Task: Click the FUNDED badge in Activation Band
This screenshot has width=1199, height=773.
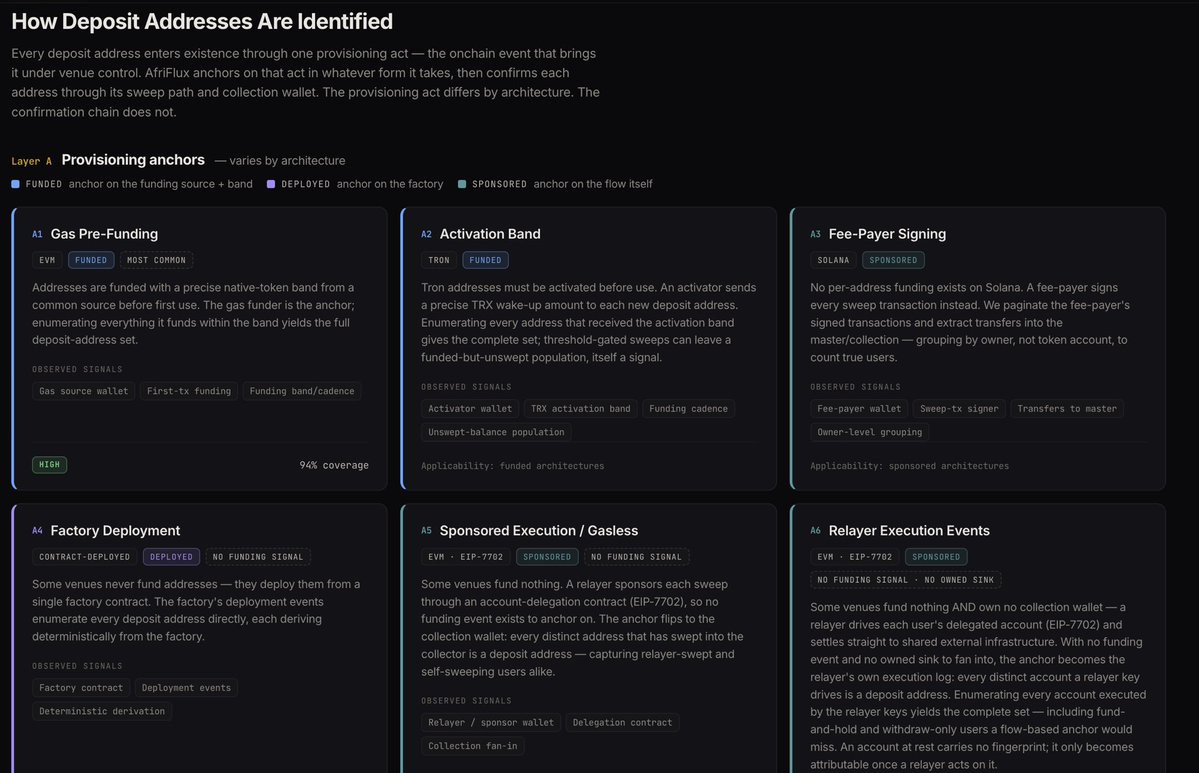Action: click(x=485, y=260)
